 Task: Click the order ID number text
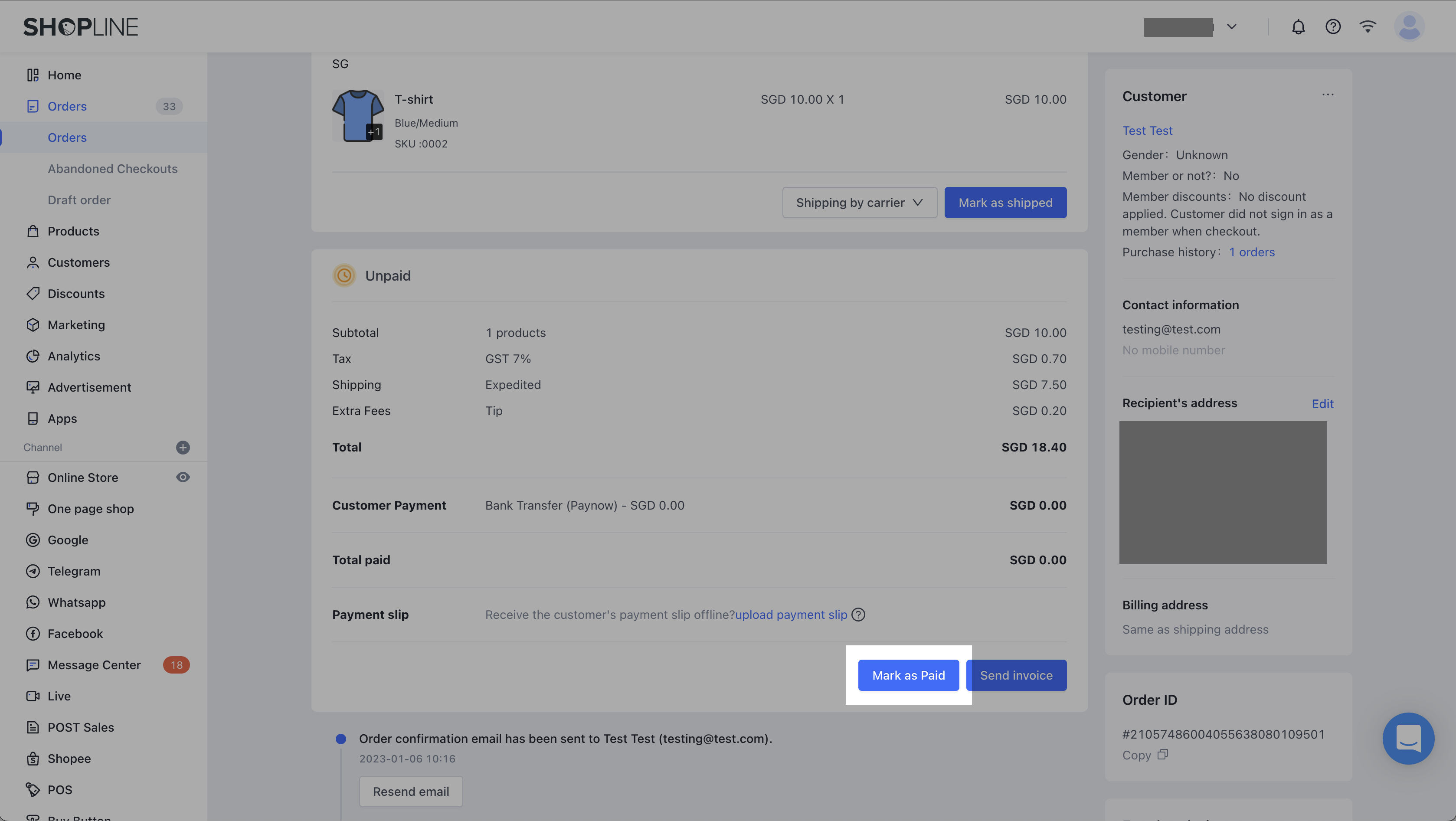1223,734
